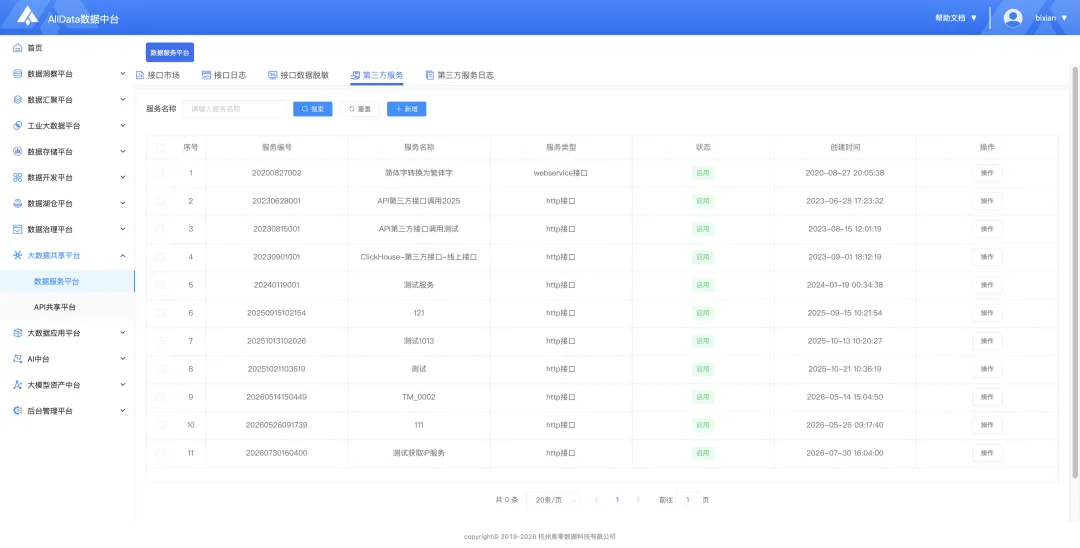Click the AI中台 sidebar icon
The width and height of the screenshot is (1080, 548).
pyautogui.click(x=18, y=359)
